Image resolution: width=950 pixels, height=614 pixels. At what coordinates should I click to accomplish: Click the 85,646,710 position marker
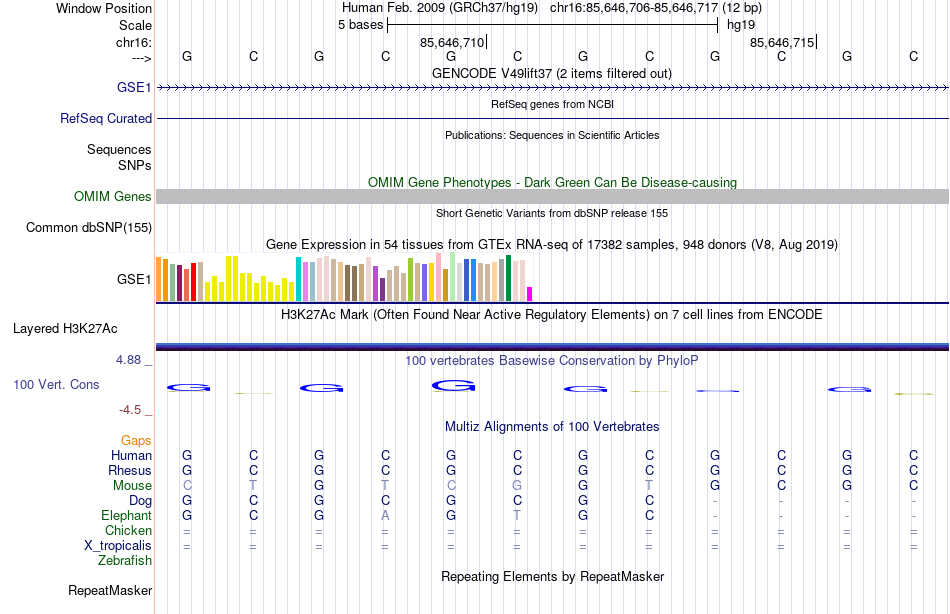pos(452,42)
